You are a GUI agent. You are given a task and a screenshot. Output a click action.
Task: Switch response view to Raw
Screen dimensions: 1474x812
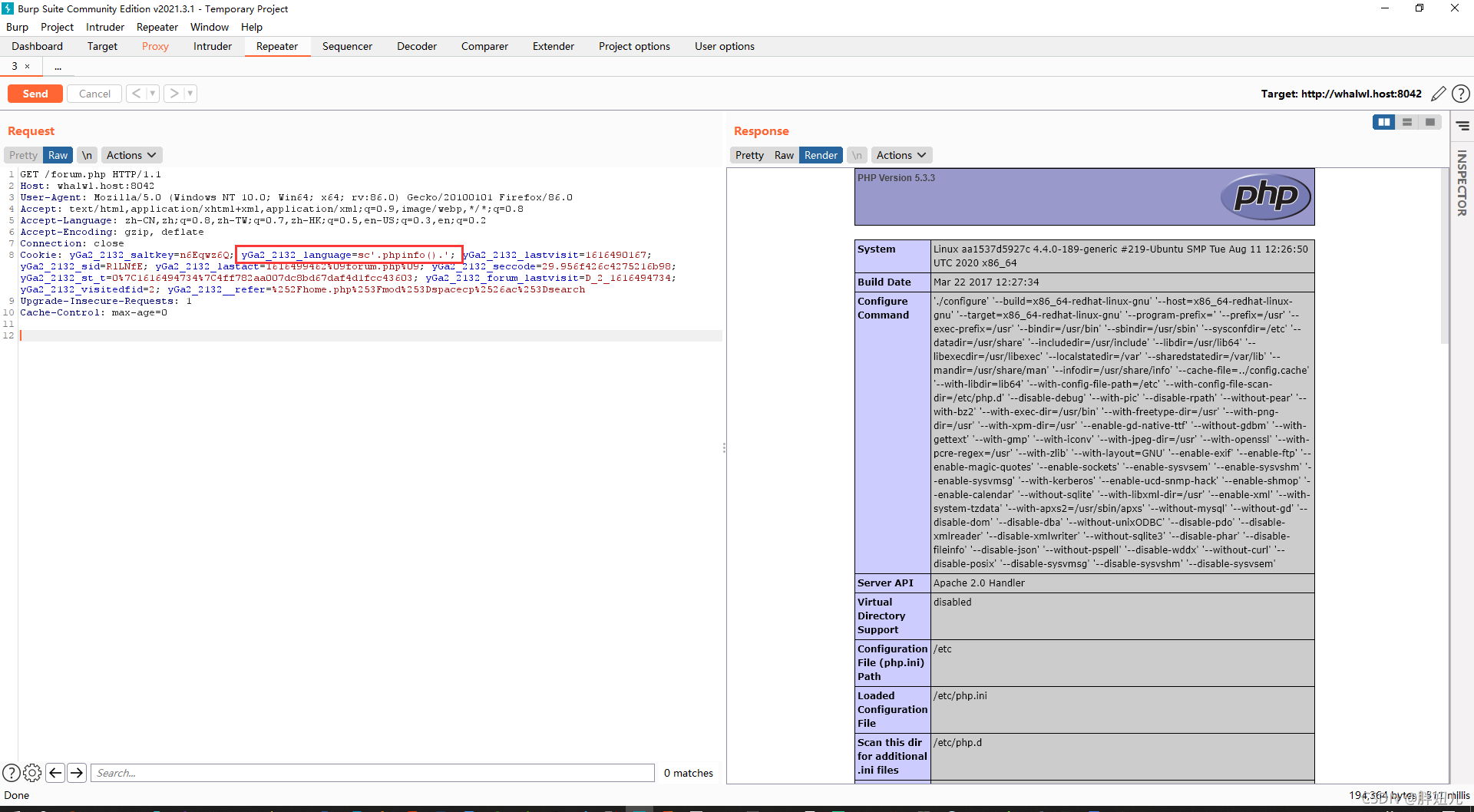click(784, 155)
